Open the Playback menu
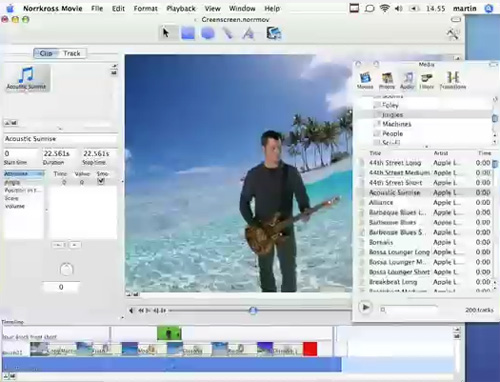The image size is (500, 382). 181,8
